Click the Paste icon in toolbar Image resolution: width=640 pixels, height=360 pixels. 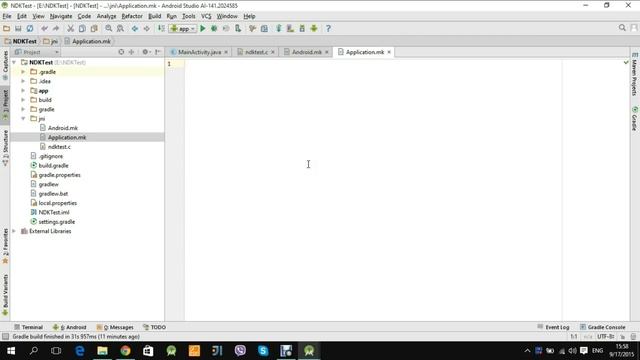[94, 29]
